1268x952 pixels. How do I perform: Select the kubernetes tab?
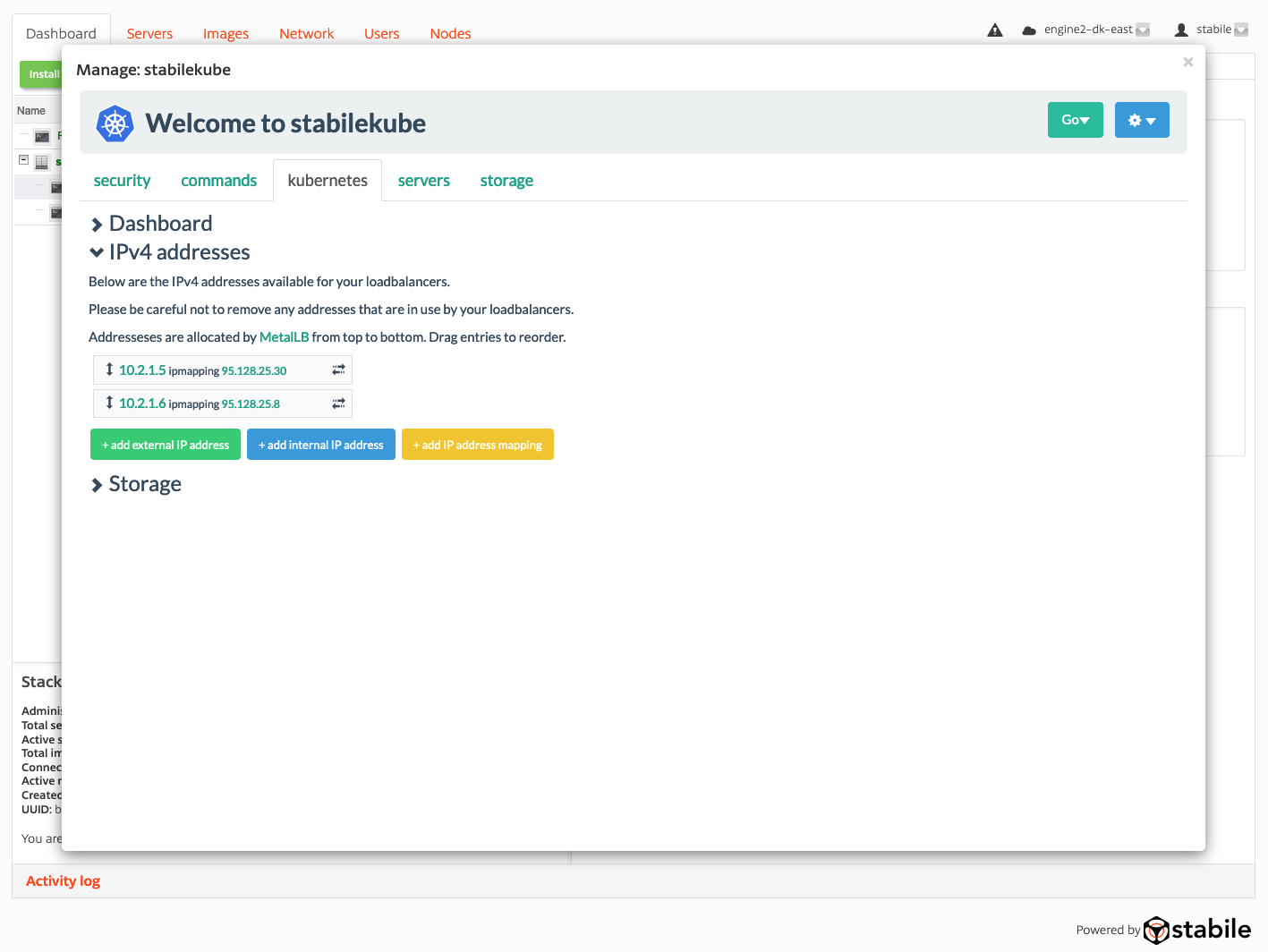click(328, 181)
